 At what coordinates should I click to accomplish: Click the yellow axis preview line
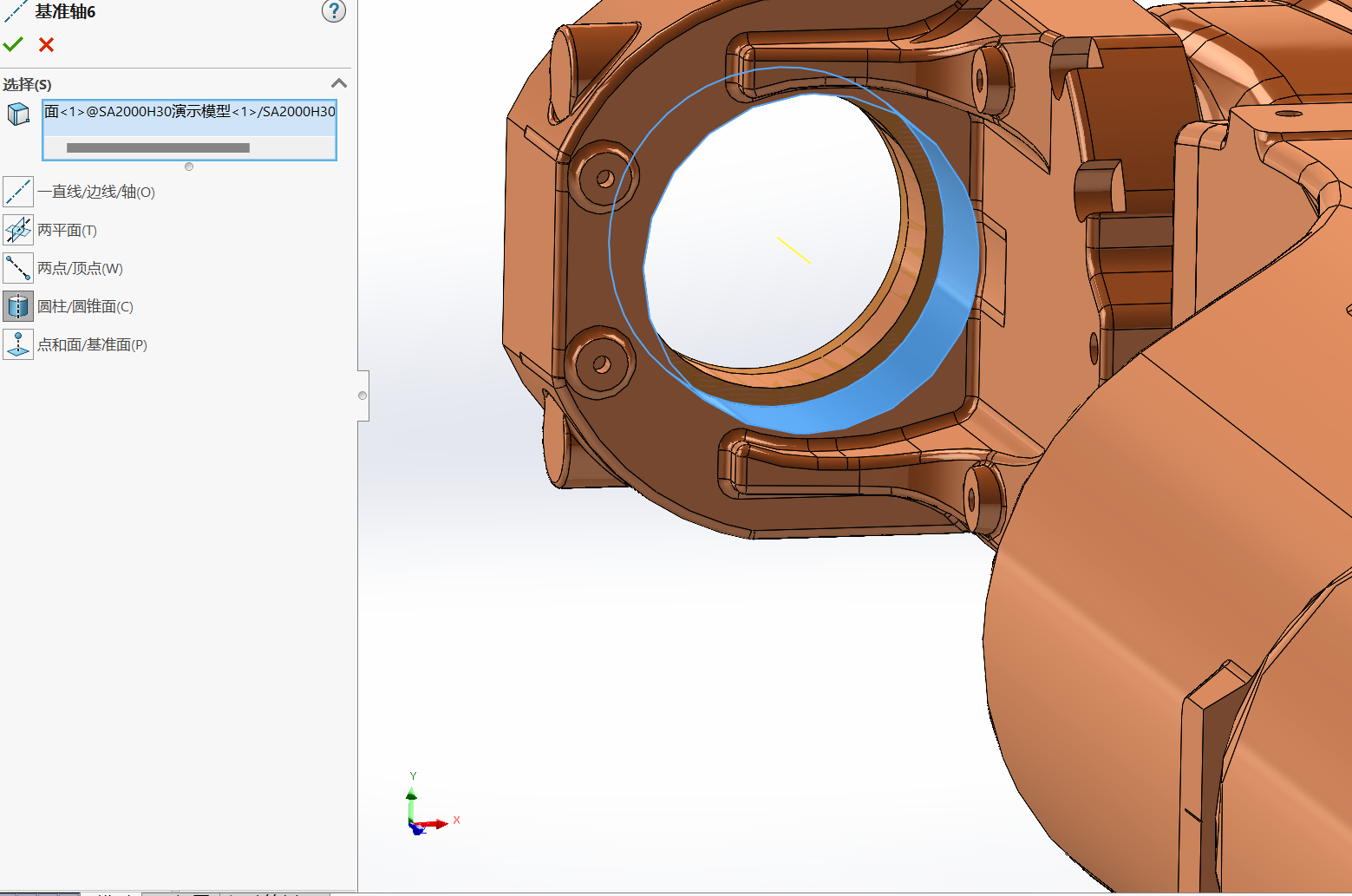(x=794, y=250)
